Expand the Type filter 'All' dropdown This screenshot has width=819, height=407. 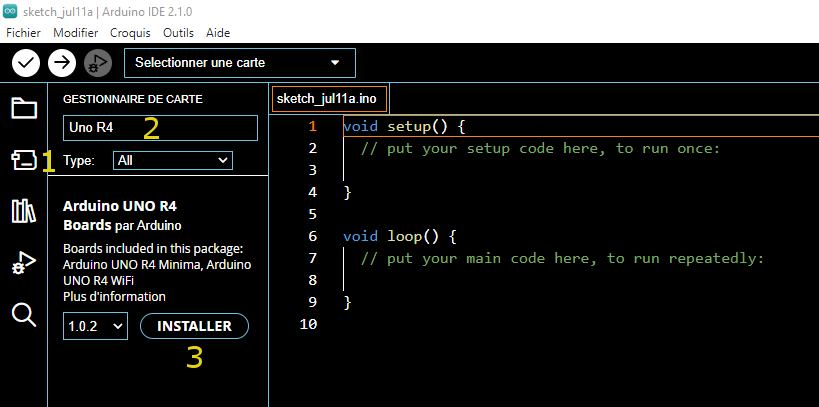tap(173, 160)
